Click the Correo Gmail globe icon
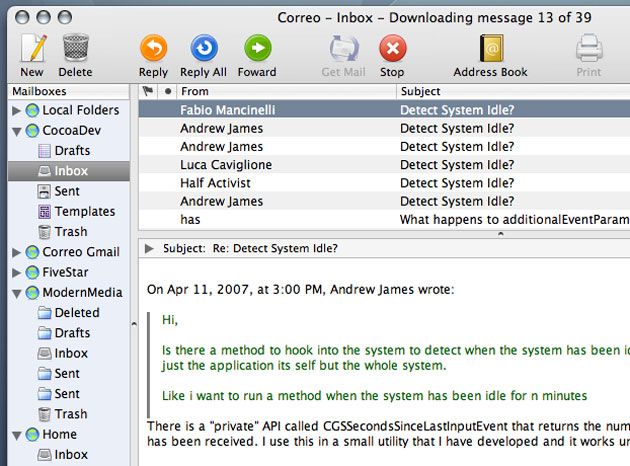 click(x=32, y=252)
